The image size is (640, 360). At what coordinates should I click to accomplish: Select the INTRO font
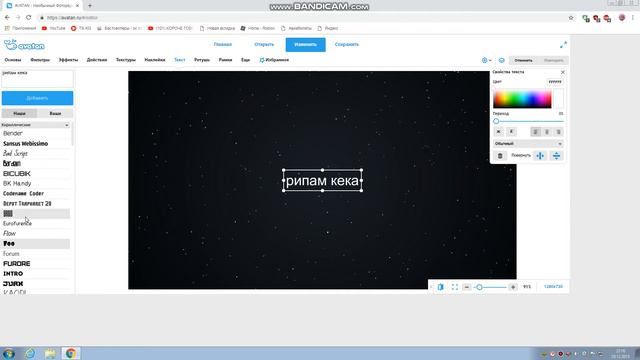(36, 273)
